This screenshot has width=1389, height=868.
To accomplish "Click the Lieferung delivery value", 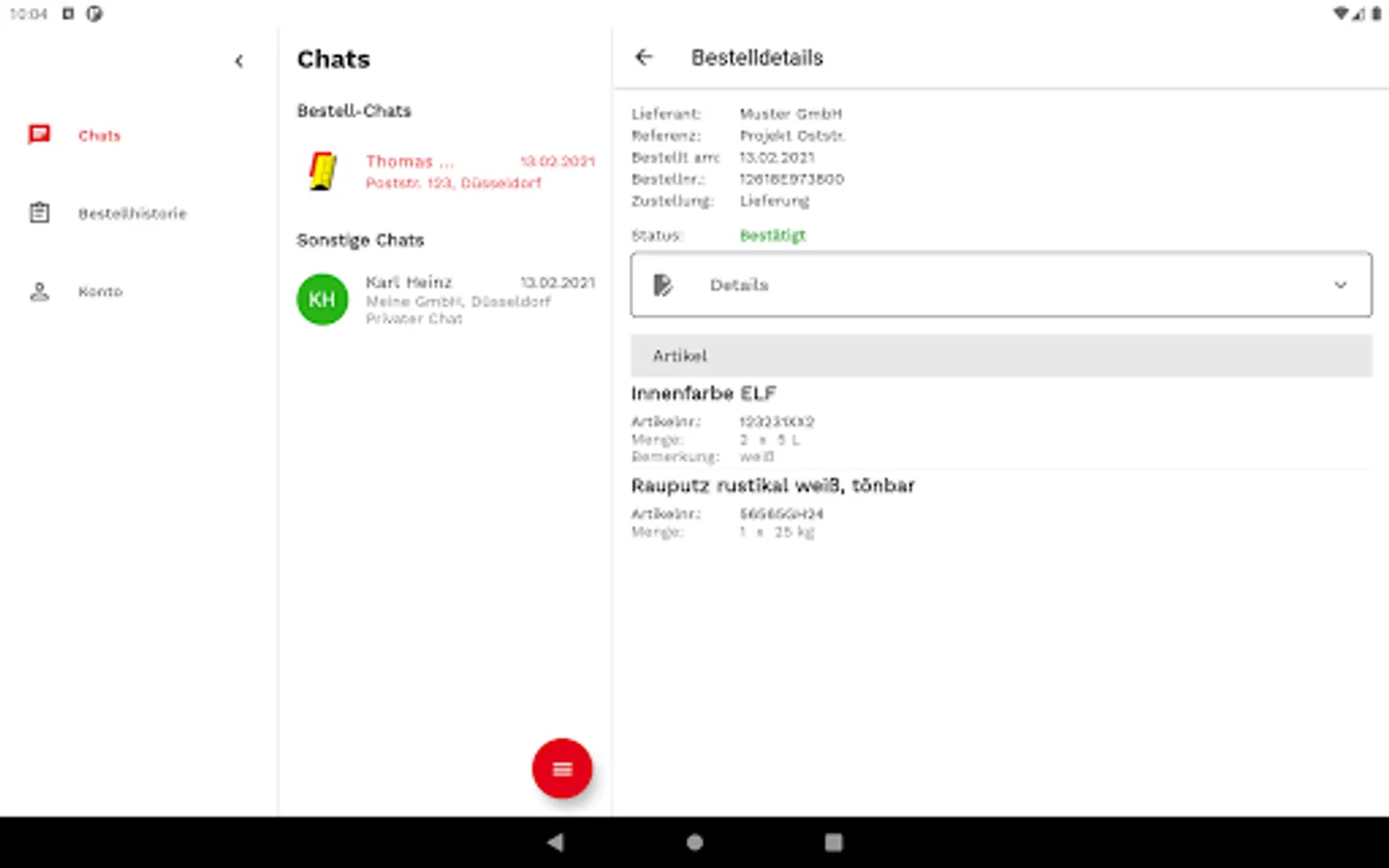I will (775, 202).
